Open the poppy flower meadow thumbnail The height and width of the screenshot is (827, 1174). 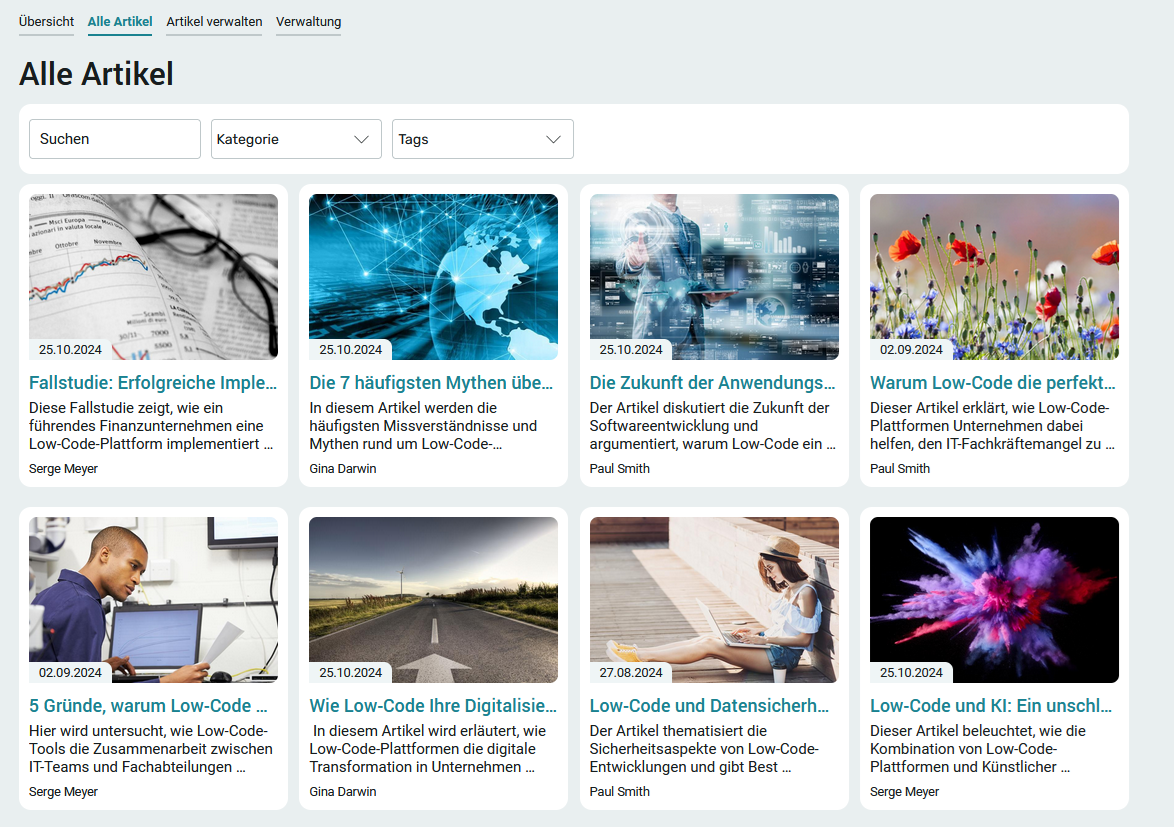coord(994,277)
